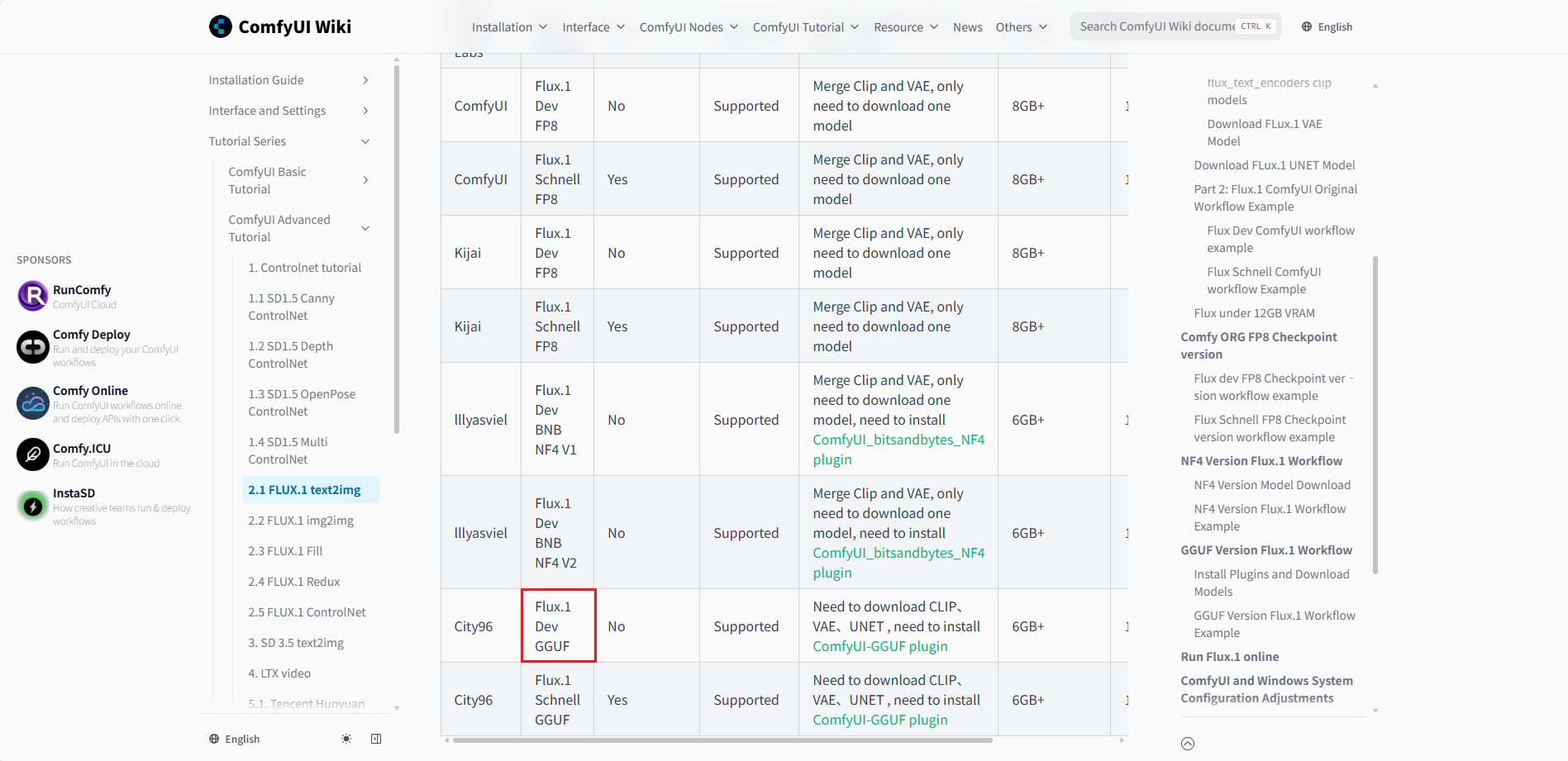
Task: Open the RunComfy sponsor icon
Action: tap(33, 296)
